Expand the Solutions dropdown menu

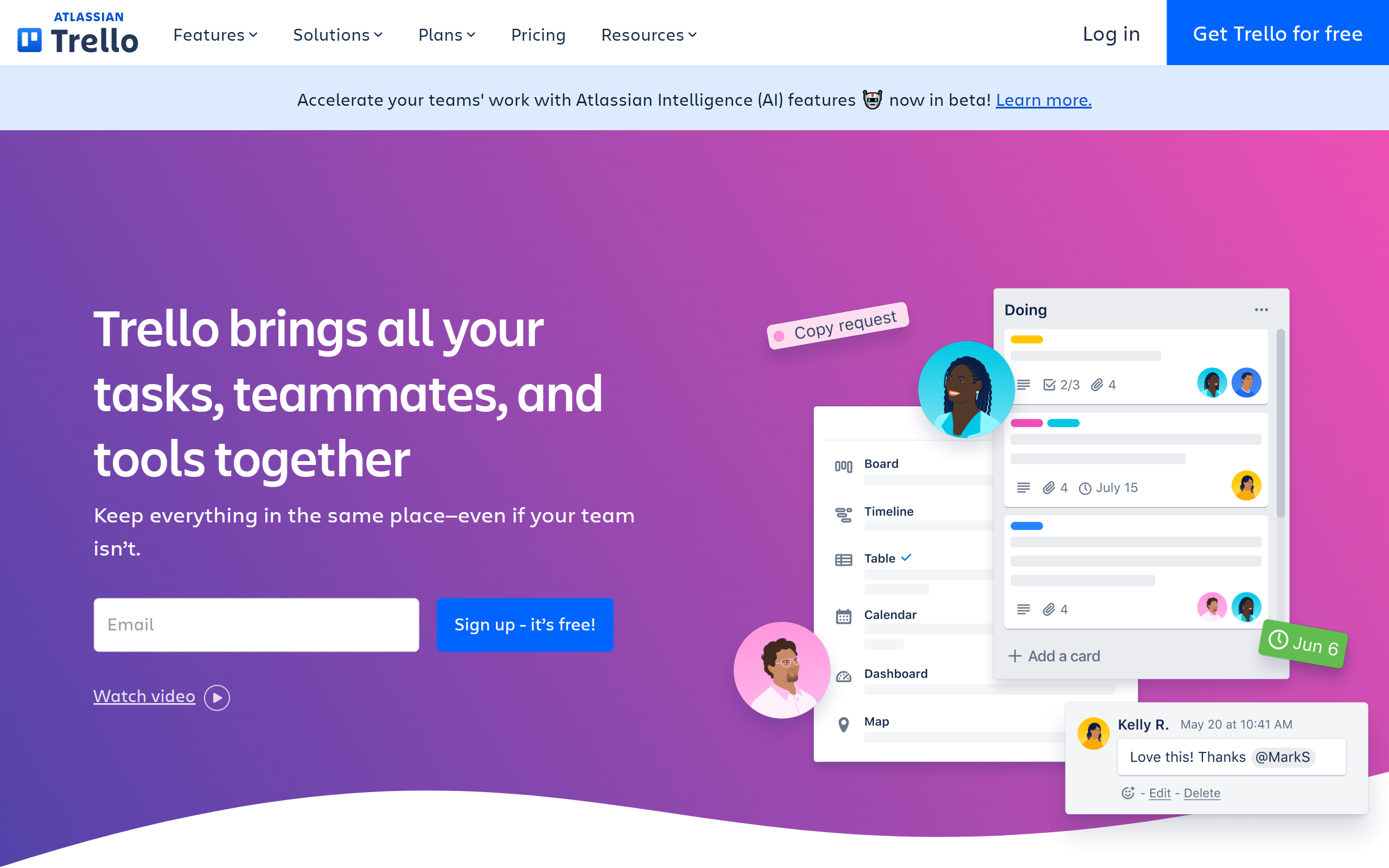(339, 33)
